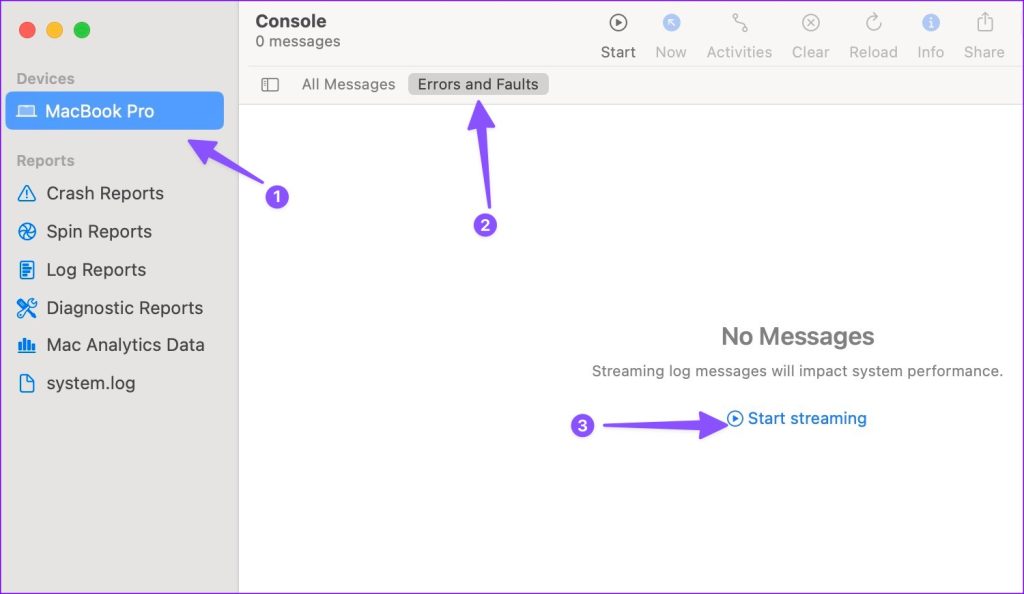Click the green fullscreen window button
Screen dimensions: 1024x594
(x=82, y=30)
